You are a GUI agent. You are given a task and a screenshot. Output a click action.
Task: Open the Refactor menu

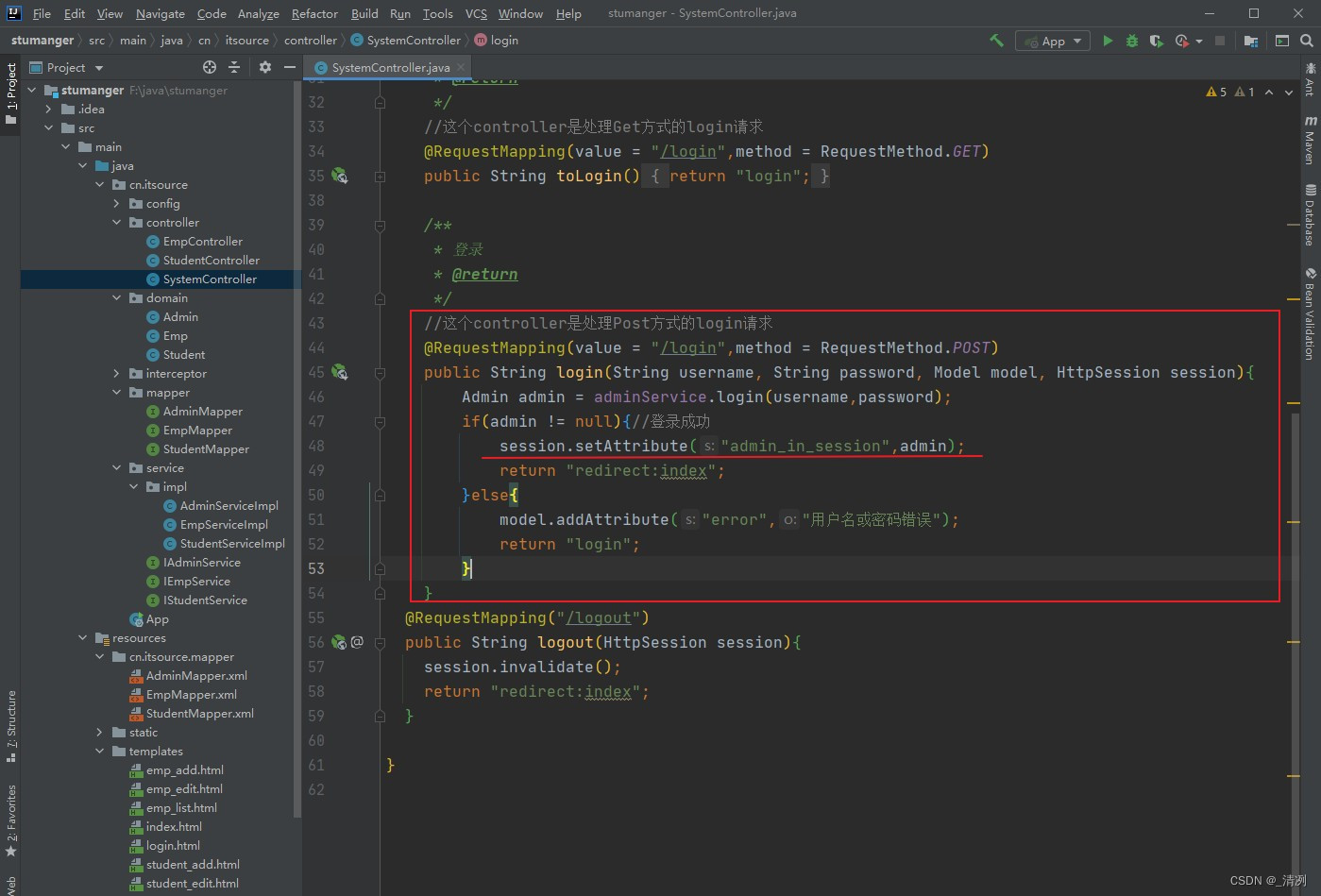point(314,13)
